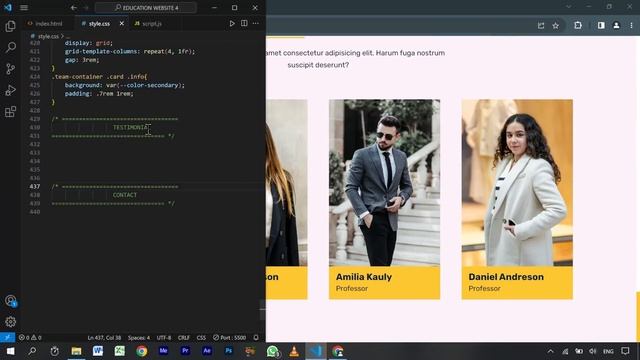Click the .team-container .card .info selector

click(100, 77)
